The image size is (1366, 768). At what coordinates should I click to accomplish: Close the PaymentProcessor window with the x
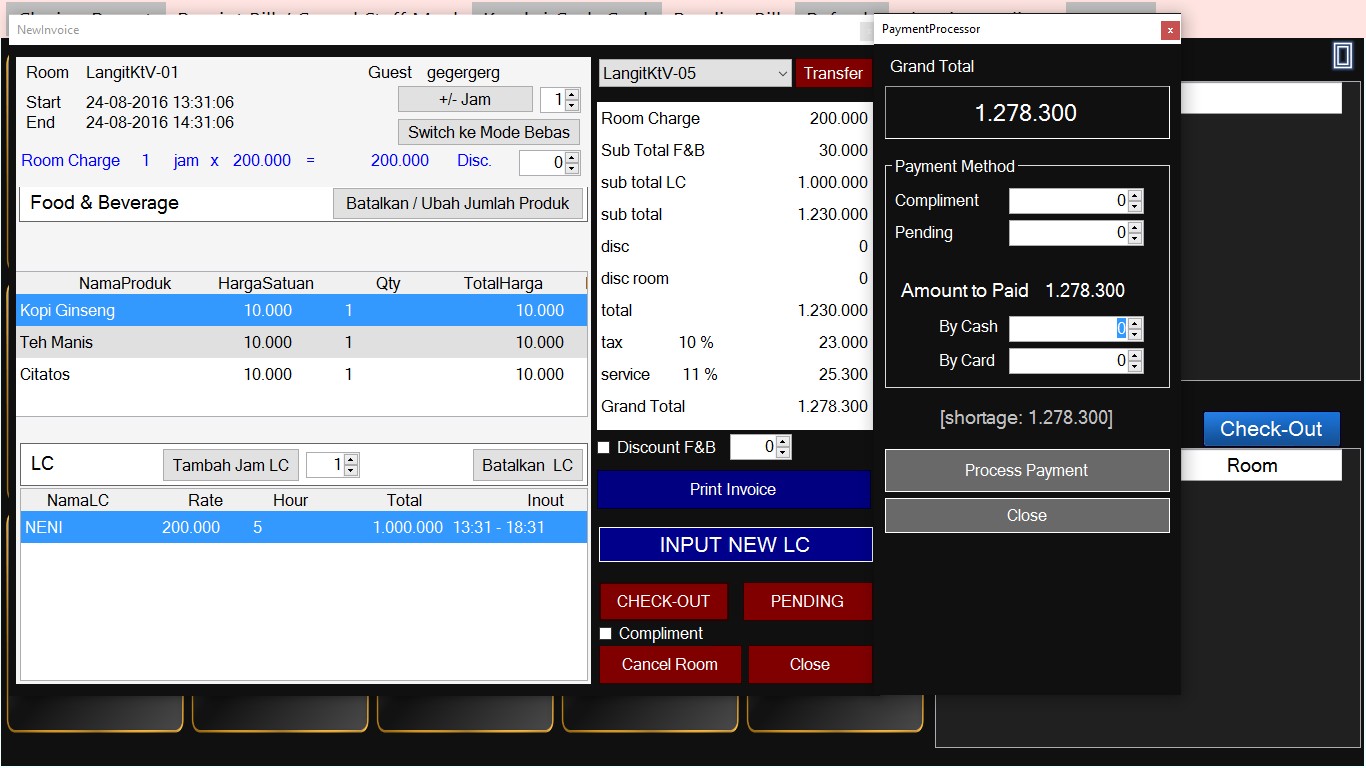click(x=1170, y=30)
